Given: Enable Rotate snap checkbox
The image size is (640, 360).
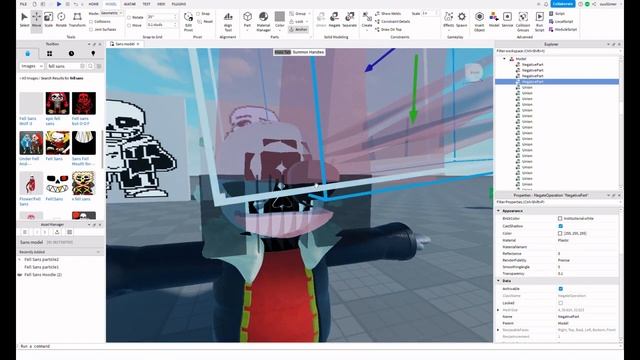Looking at the screenshot, I should [x=129, y=18].
